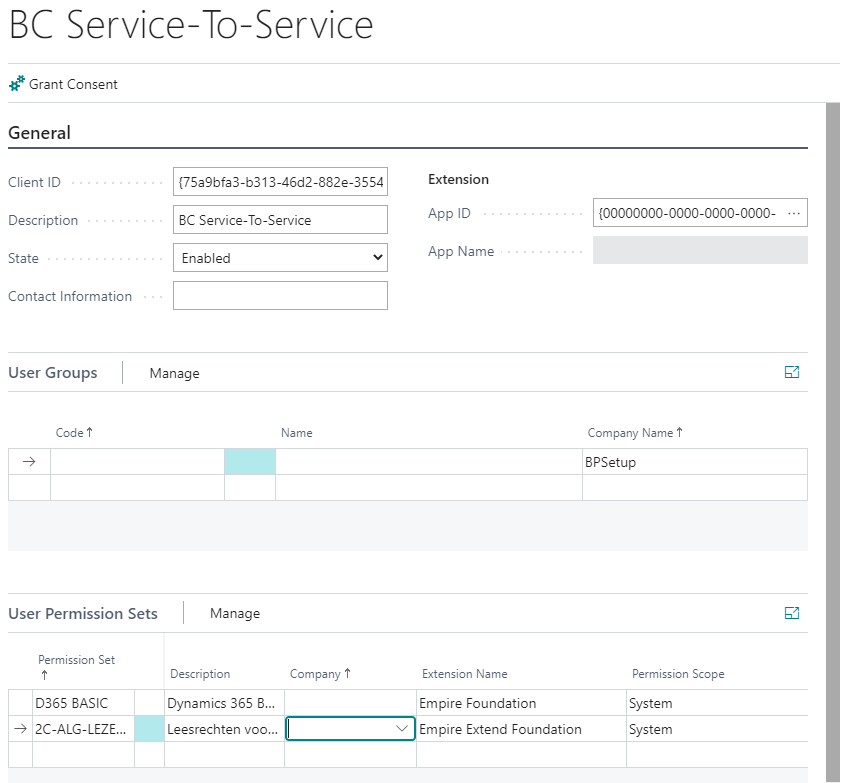Screen dimensions: 867x783
Task: Click the empty Contact Information field
Action: [x=280, y=296]
